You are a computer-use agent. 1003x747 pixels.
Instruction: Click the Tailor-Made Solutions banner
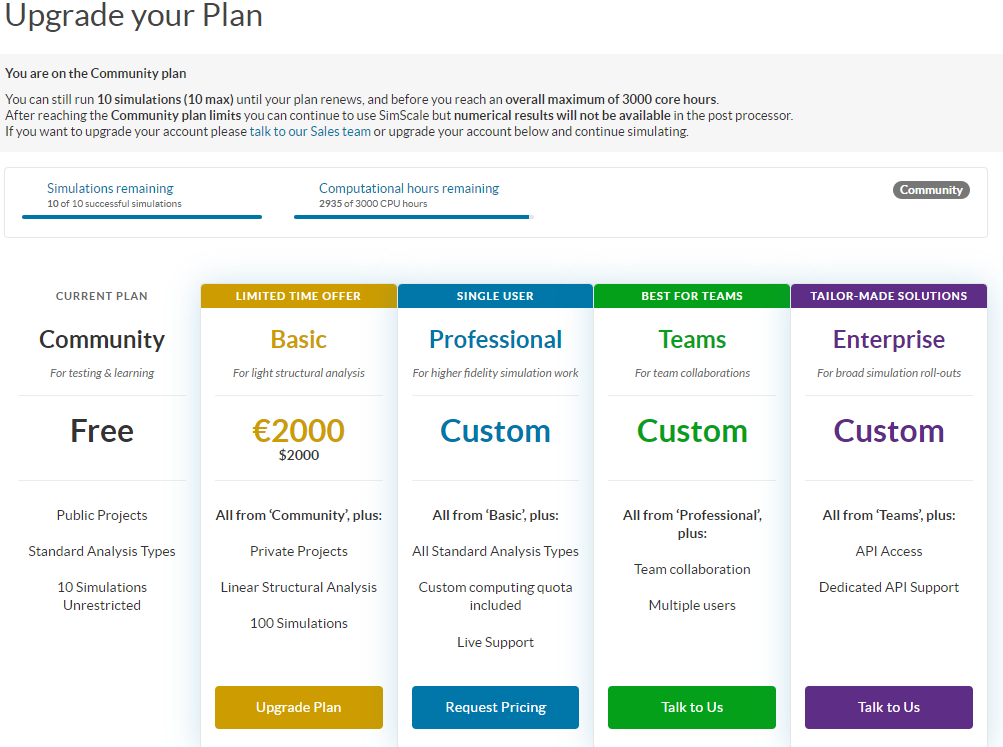[x=888, y=296]
